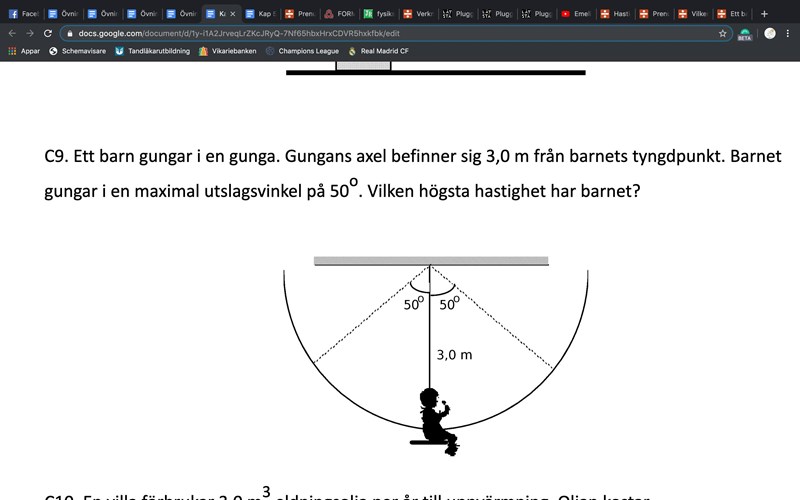Image resolution: width=800 pixels, height=500 pixels.
Task: Open the Real Madrid CF bookmark
Action: click(380, 51)
